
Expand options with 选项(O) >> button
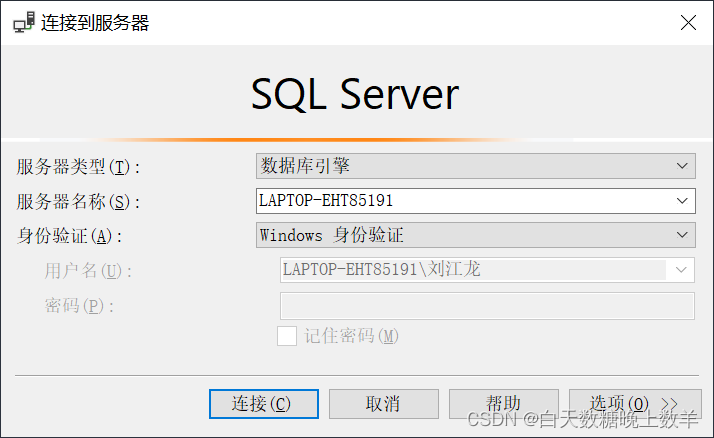point(635,404)
